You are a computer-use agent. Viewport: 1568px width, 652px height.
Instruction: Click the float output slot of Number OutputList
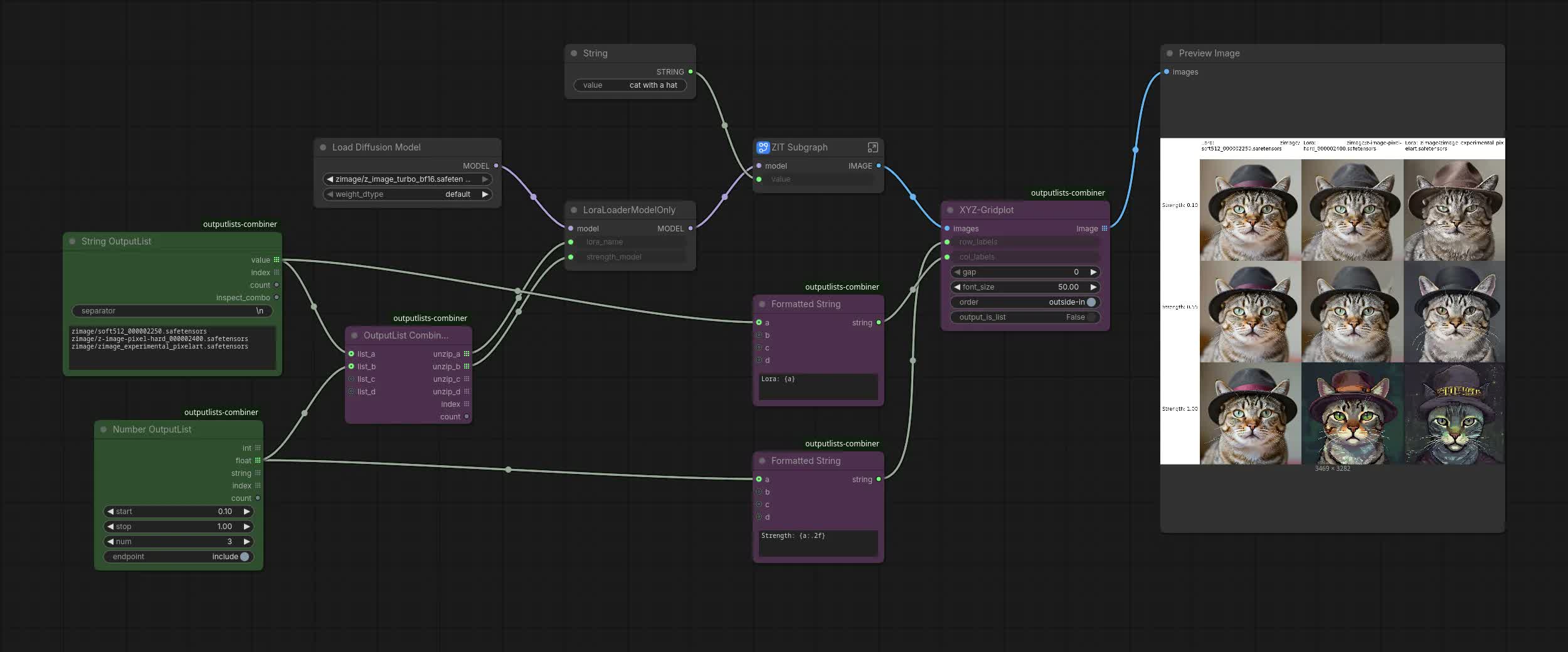pos(258,460)
